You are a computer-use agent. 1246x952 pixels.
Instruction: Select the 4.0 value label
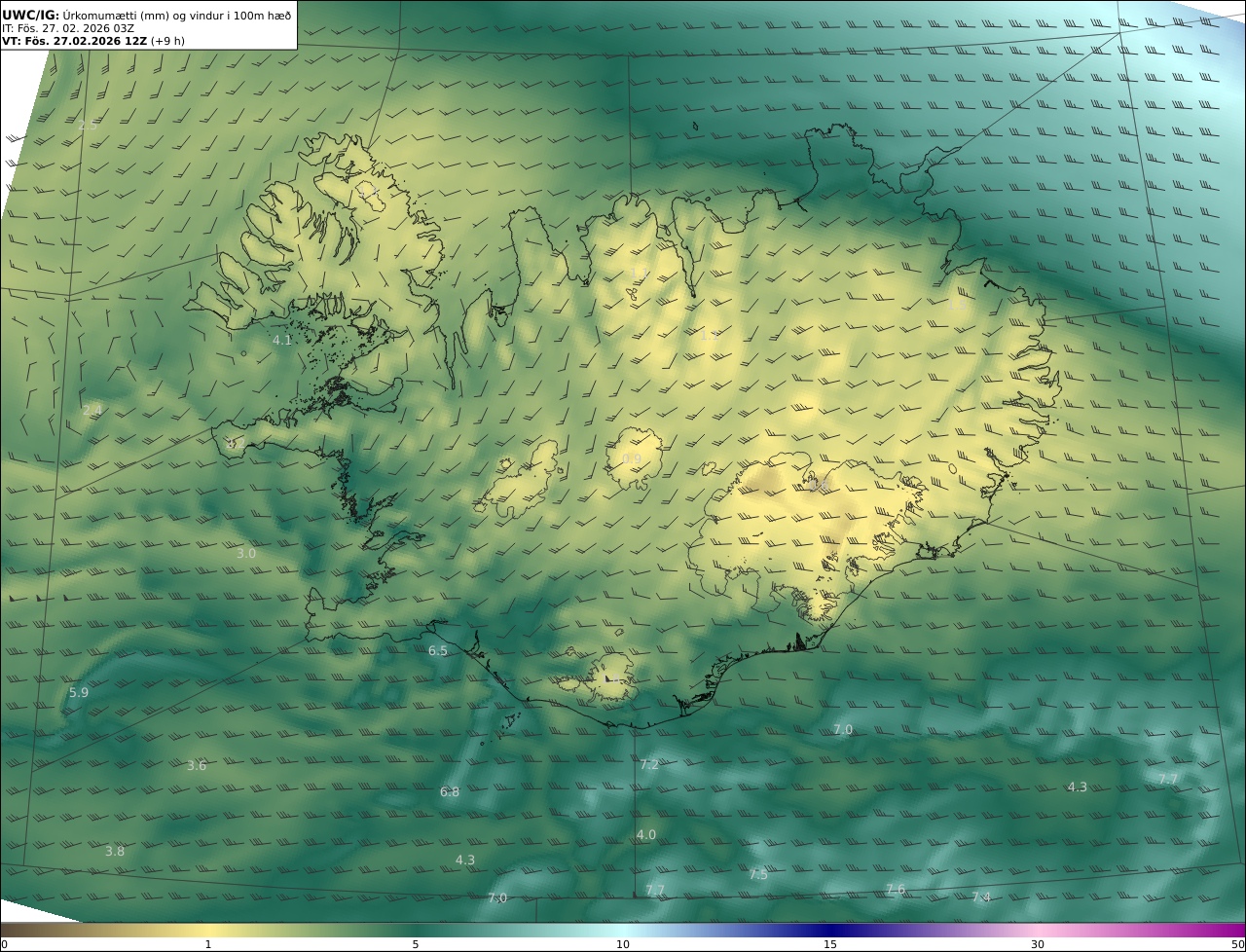[646, 834]
